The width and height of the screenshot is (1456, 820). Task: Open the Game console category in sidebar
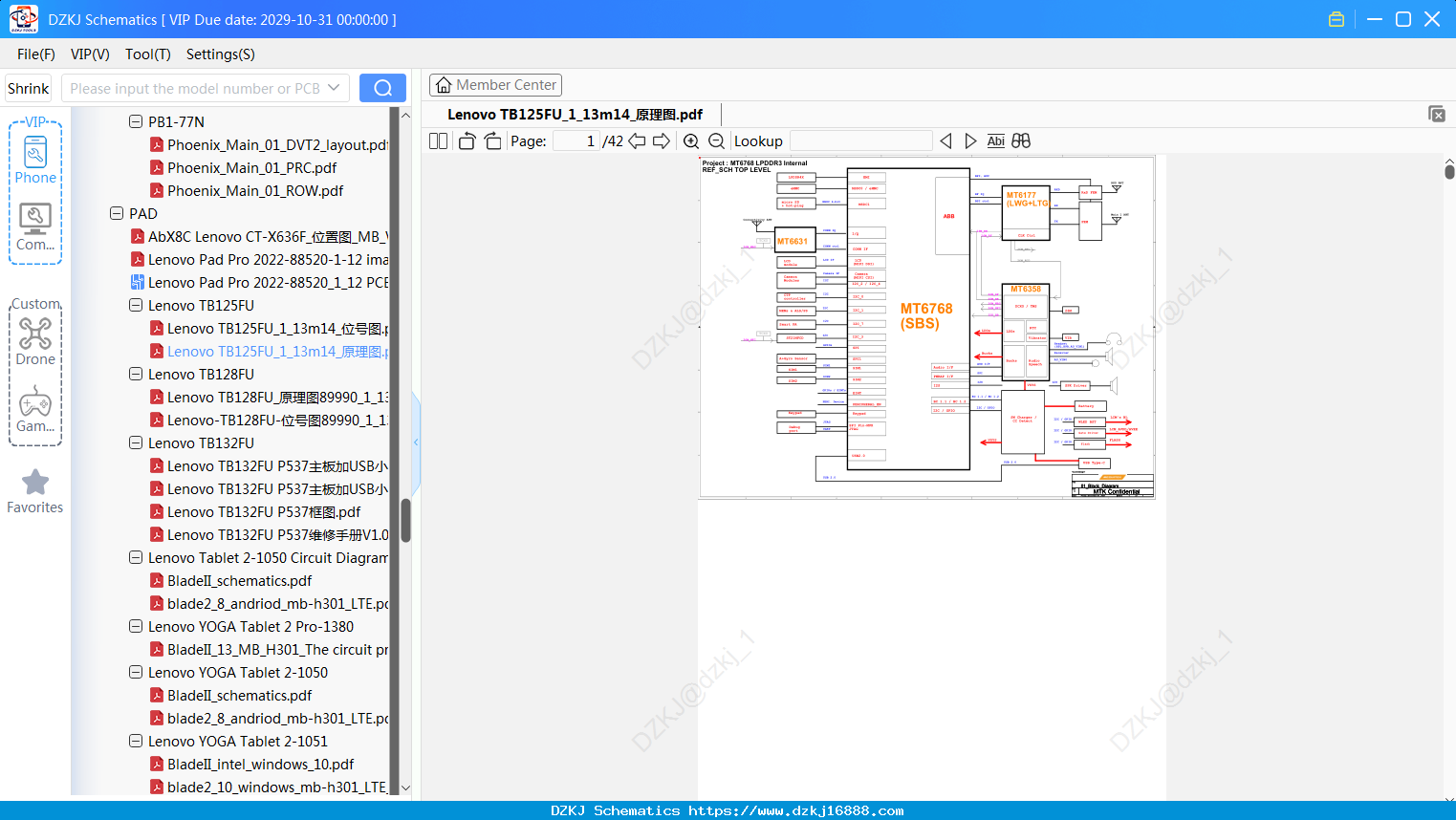35,409
